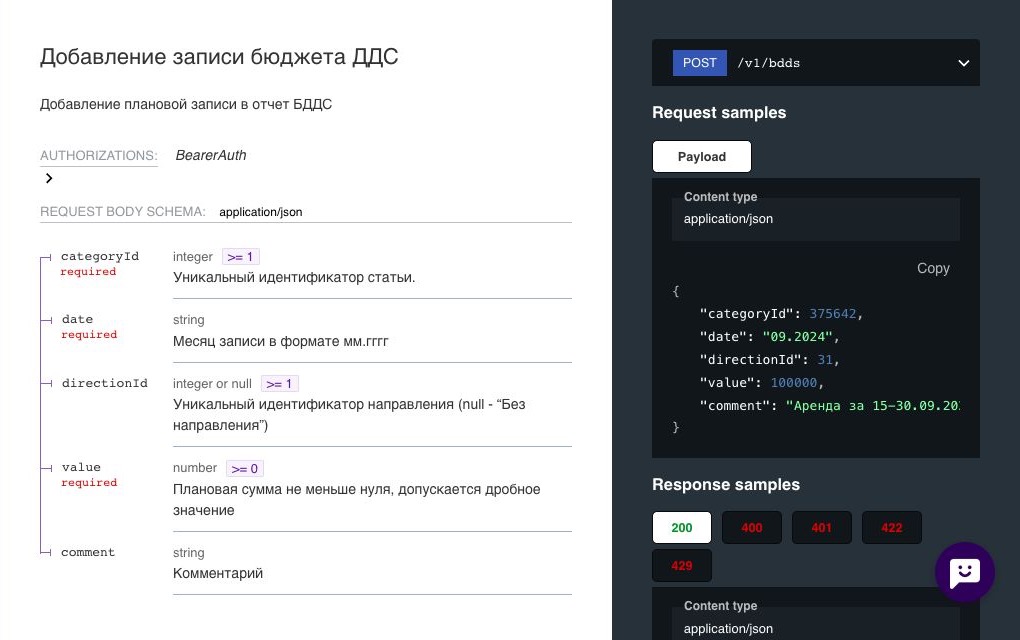1020x640 pixels.
Task: Click the value parameter name
Action: coord(81,467)
